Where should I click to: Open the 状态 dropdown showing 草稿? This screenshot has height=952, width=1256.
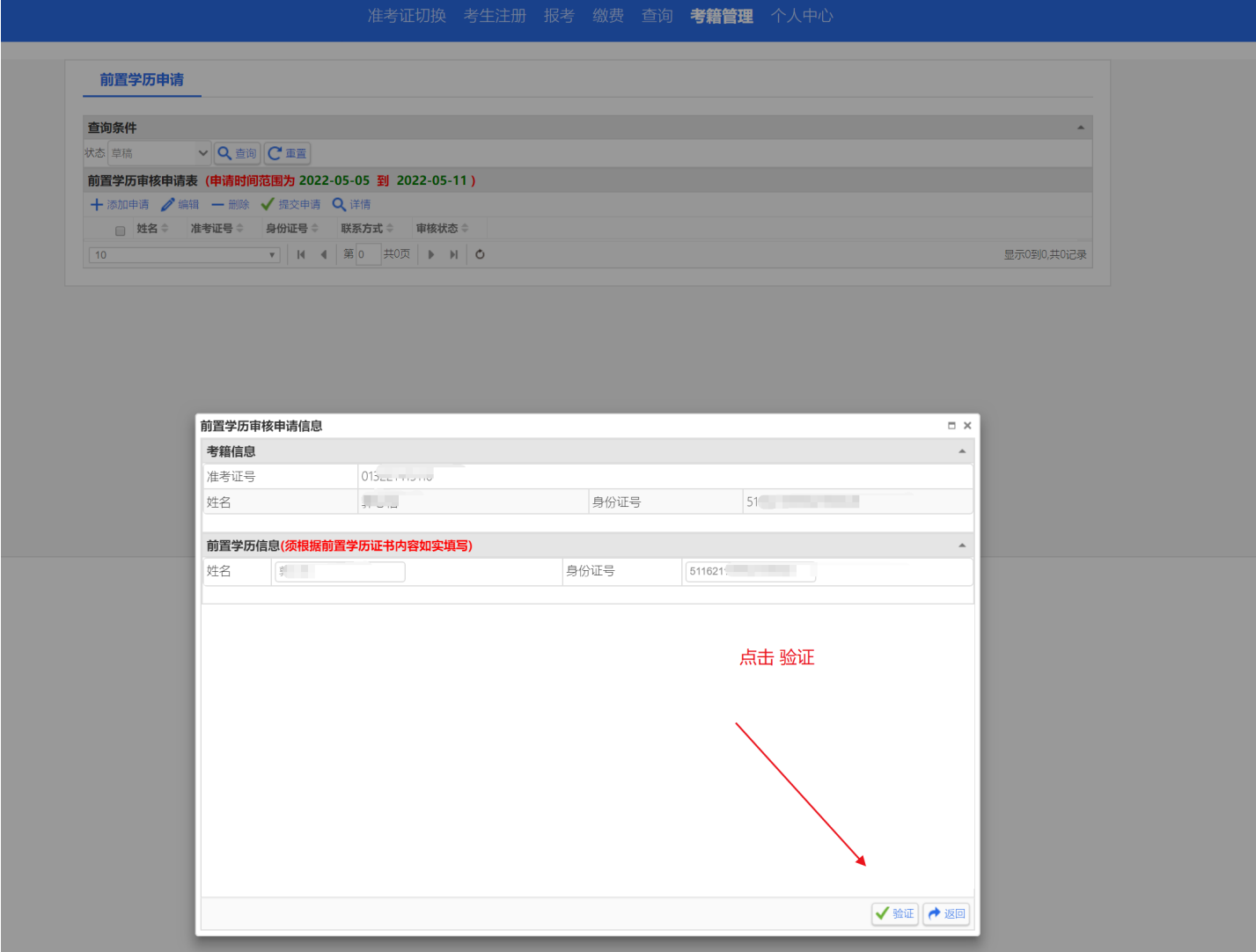[159, 153]
